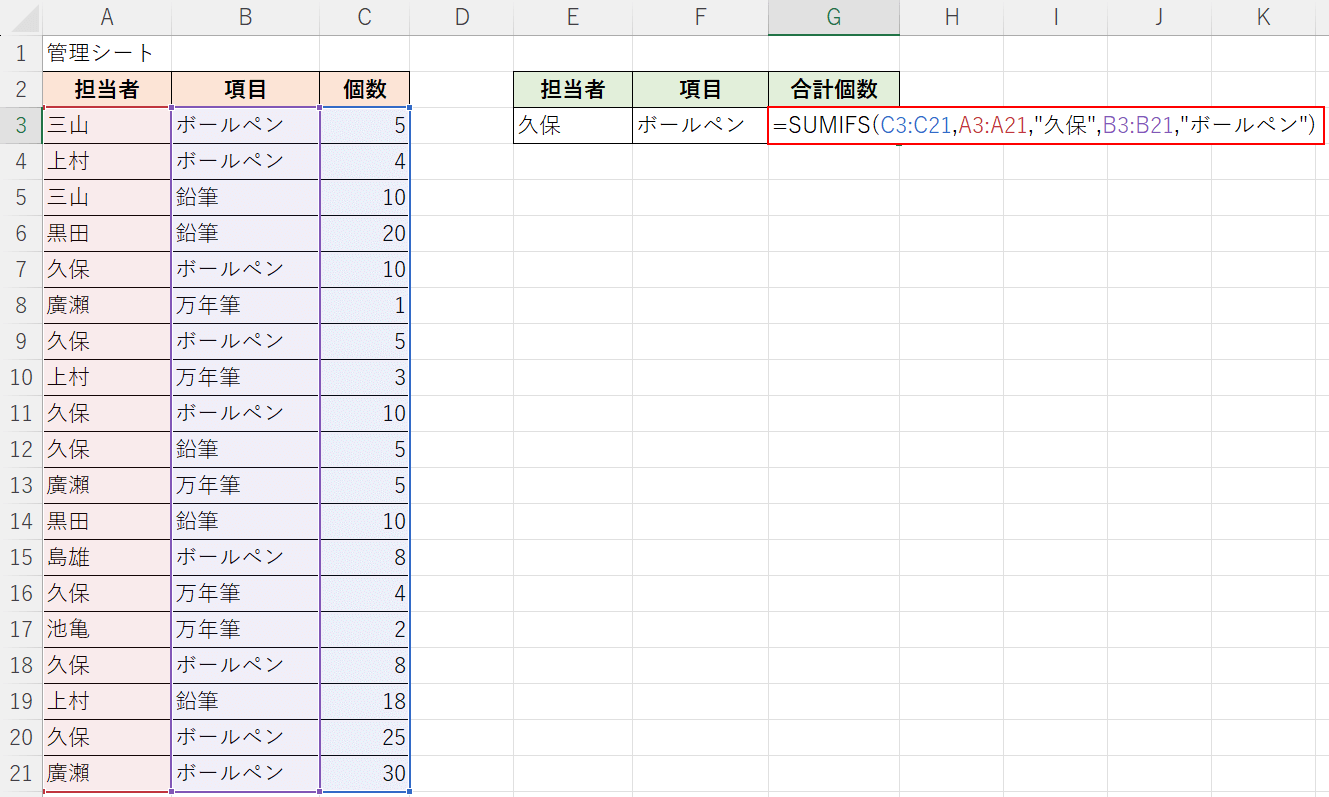Select cell C15 with value 8
Viewport: 1329px width, 797px height.
(x=365, y=557)
